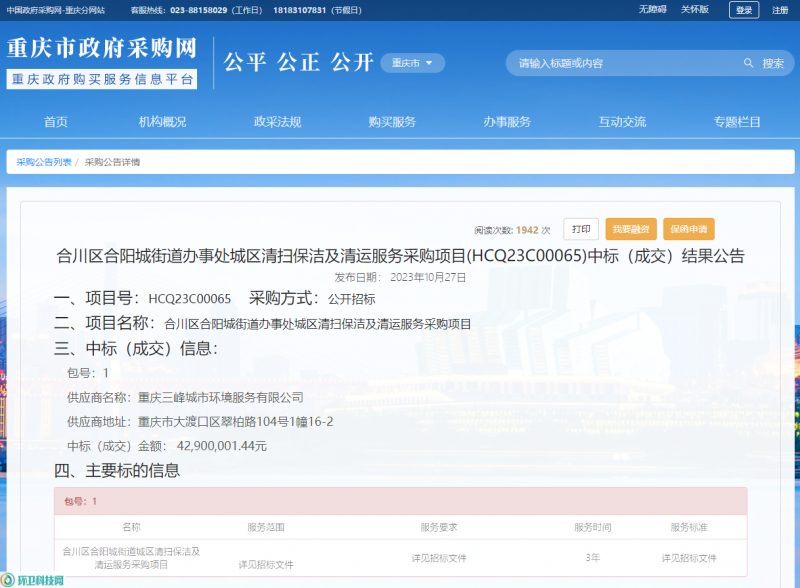Open the 首页 navigation tab
800x588 pixels.
tap(56, 122)
